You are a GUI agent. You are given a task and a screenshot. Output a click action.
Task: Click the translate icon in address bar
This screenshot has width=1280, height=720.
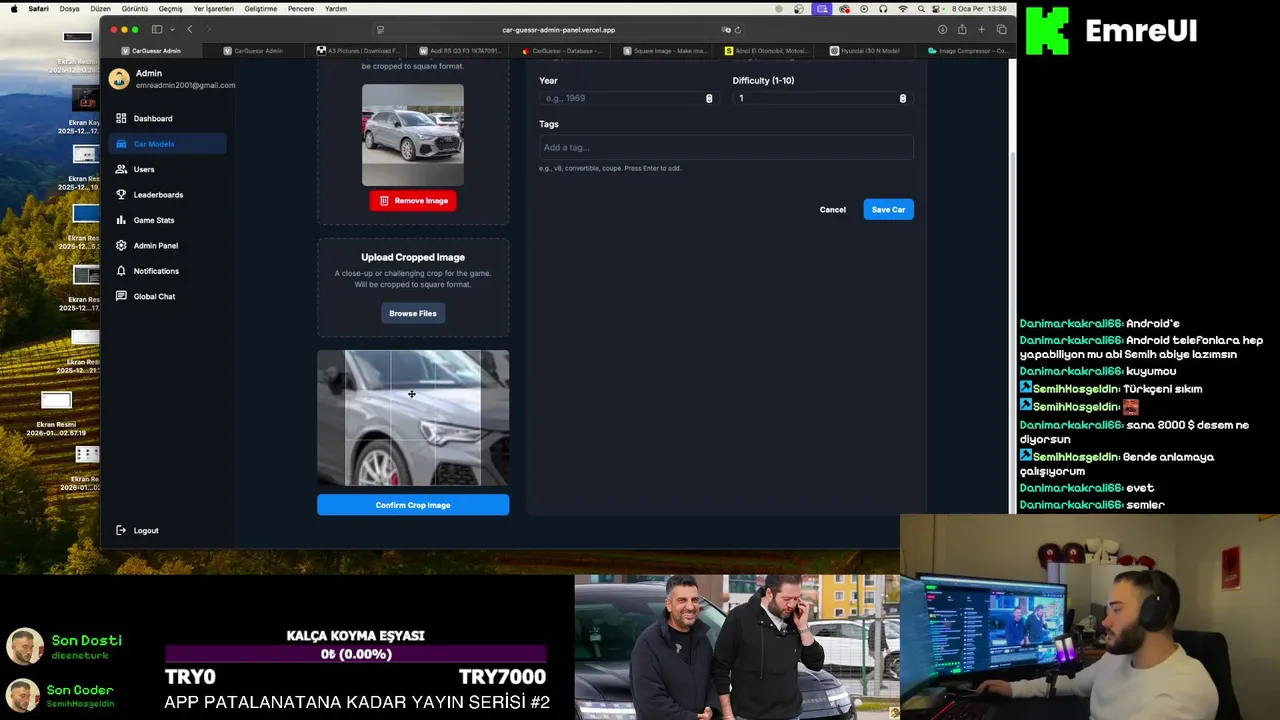pos(726,30)
